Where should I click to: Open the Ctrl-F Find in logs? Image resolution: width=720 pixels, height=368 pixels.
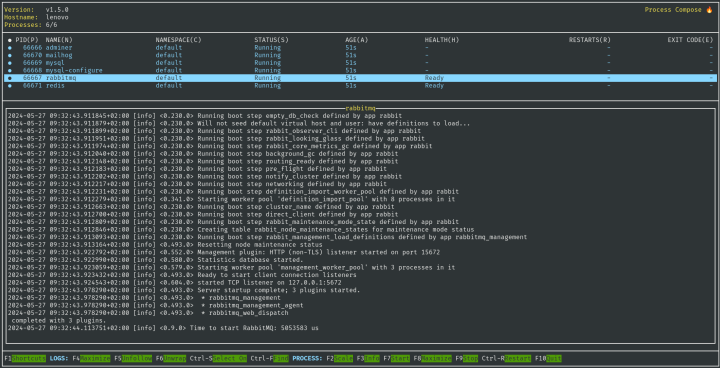point(270,358)
